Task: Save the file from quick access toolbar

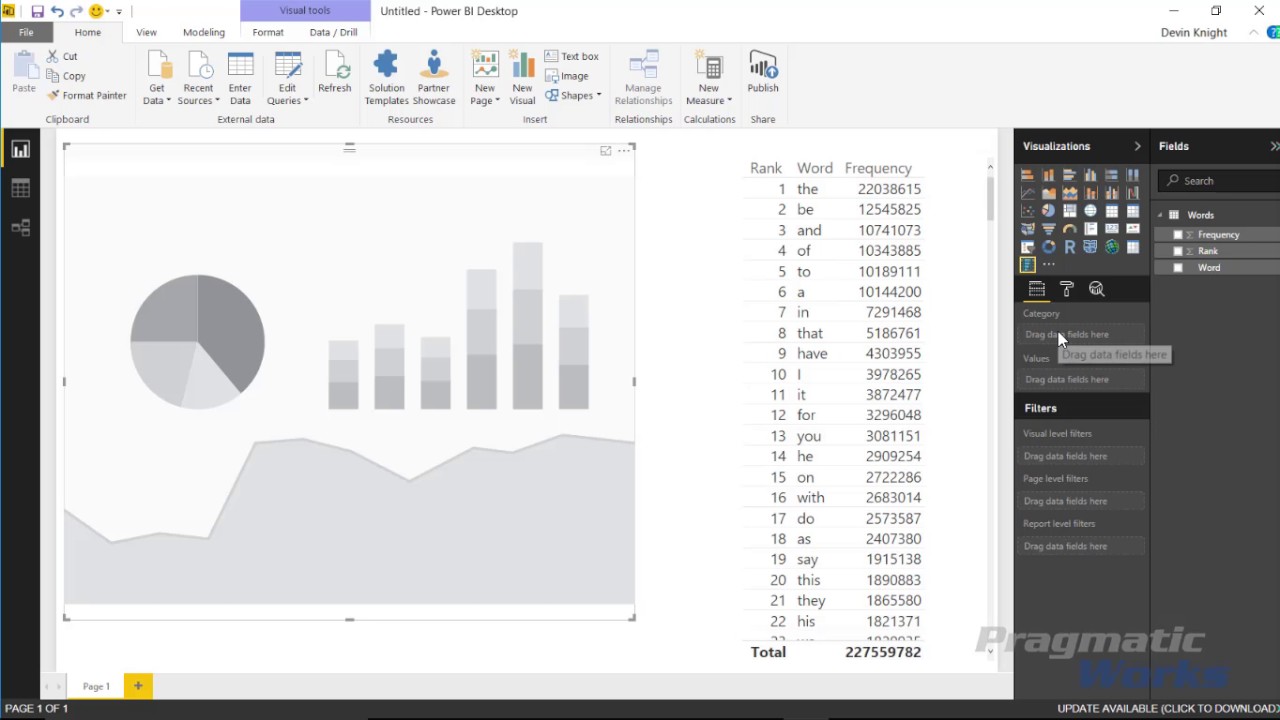Action: click(37, 11)
